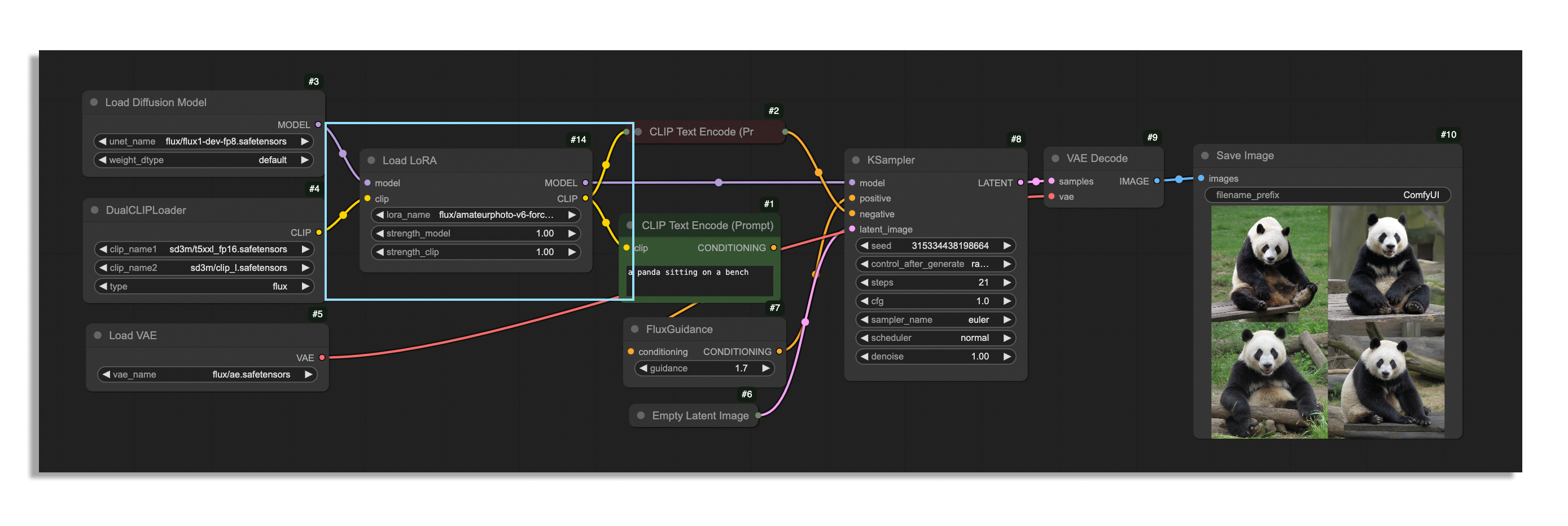This screenshot has height=526, width=1568.
Task: Click the prompt text 'a panda sitting on a bench'
Action: 689,272
